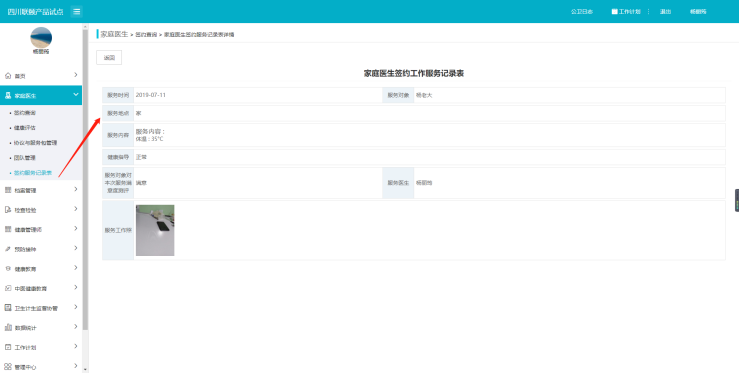
Task: Click the scrollbar down arrow in sidebar
Action: [x=85, y=369]
